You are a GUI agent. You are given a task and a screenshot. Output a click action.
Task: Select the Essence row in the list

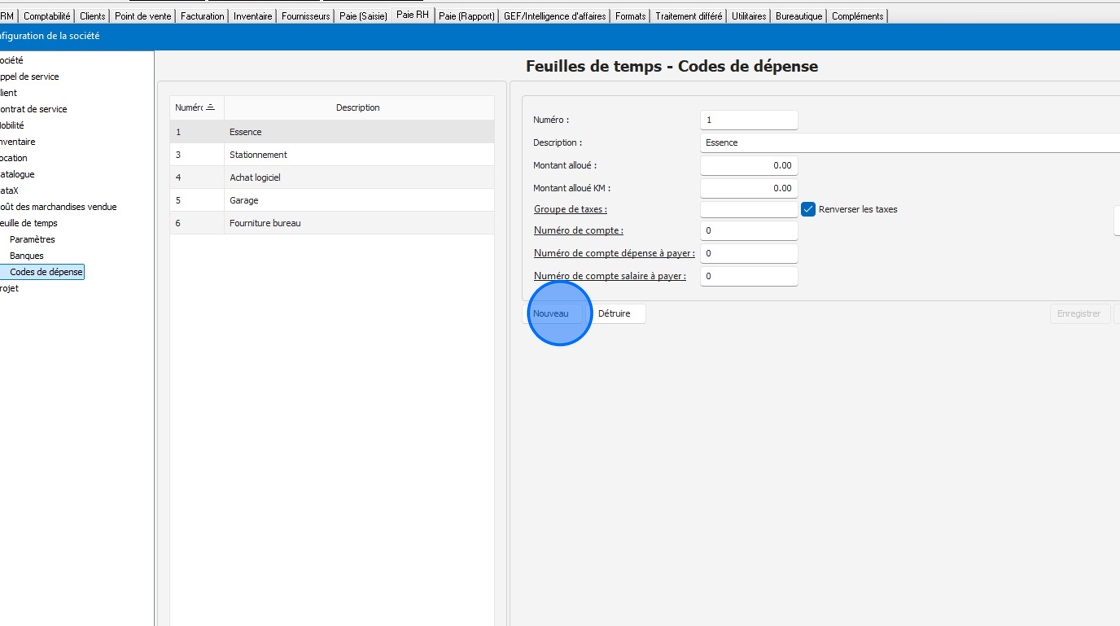point(332,131)
